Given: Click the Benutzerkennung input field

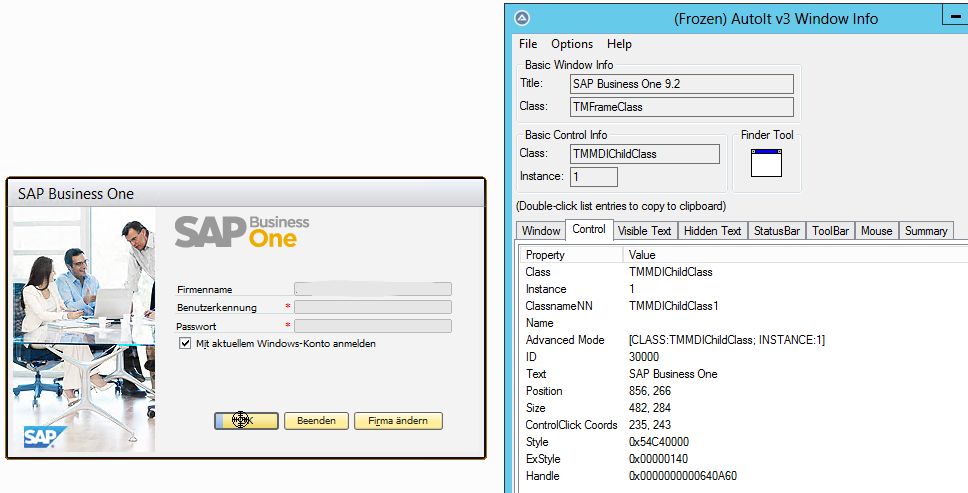Looking at the screenshot, I should 373,307.
